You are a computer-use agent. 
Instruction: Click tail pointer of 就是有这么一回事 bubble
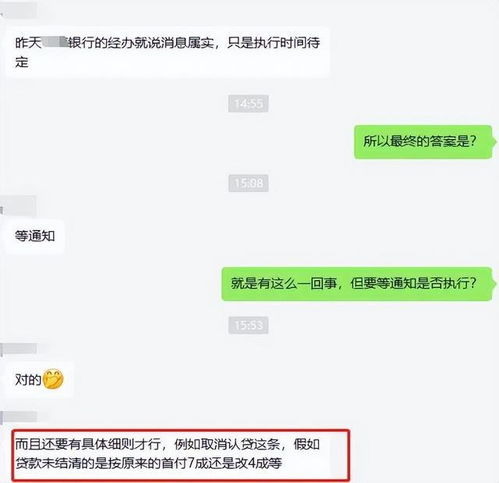click(494, 284)
